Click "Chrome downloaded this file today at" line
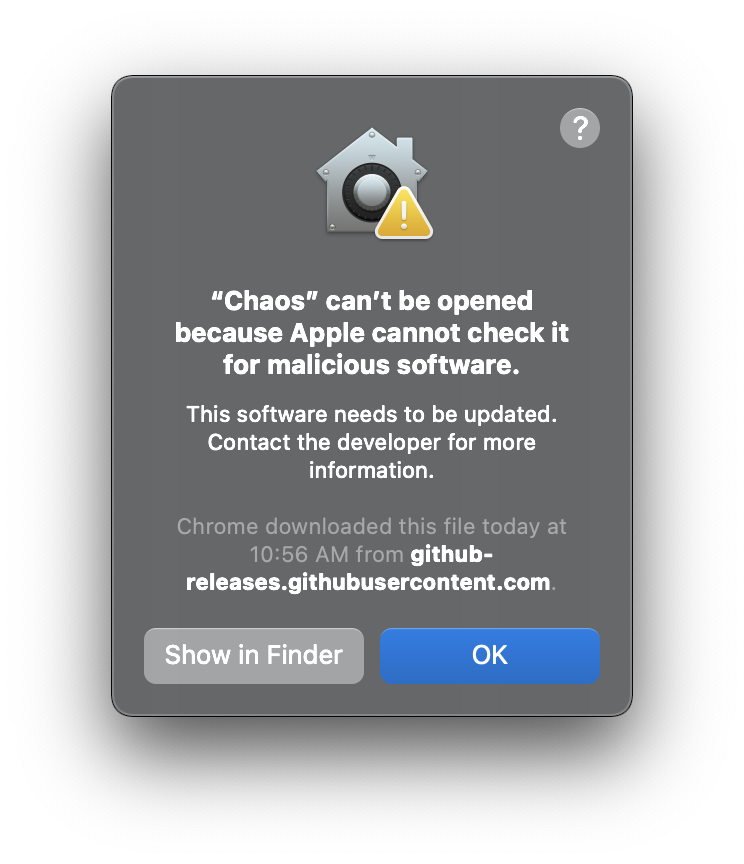The image size is (744, 864). [x=371, y=527]
